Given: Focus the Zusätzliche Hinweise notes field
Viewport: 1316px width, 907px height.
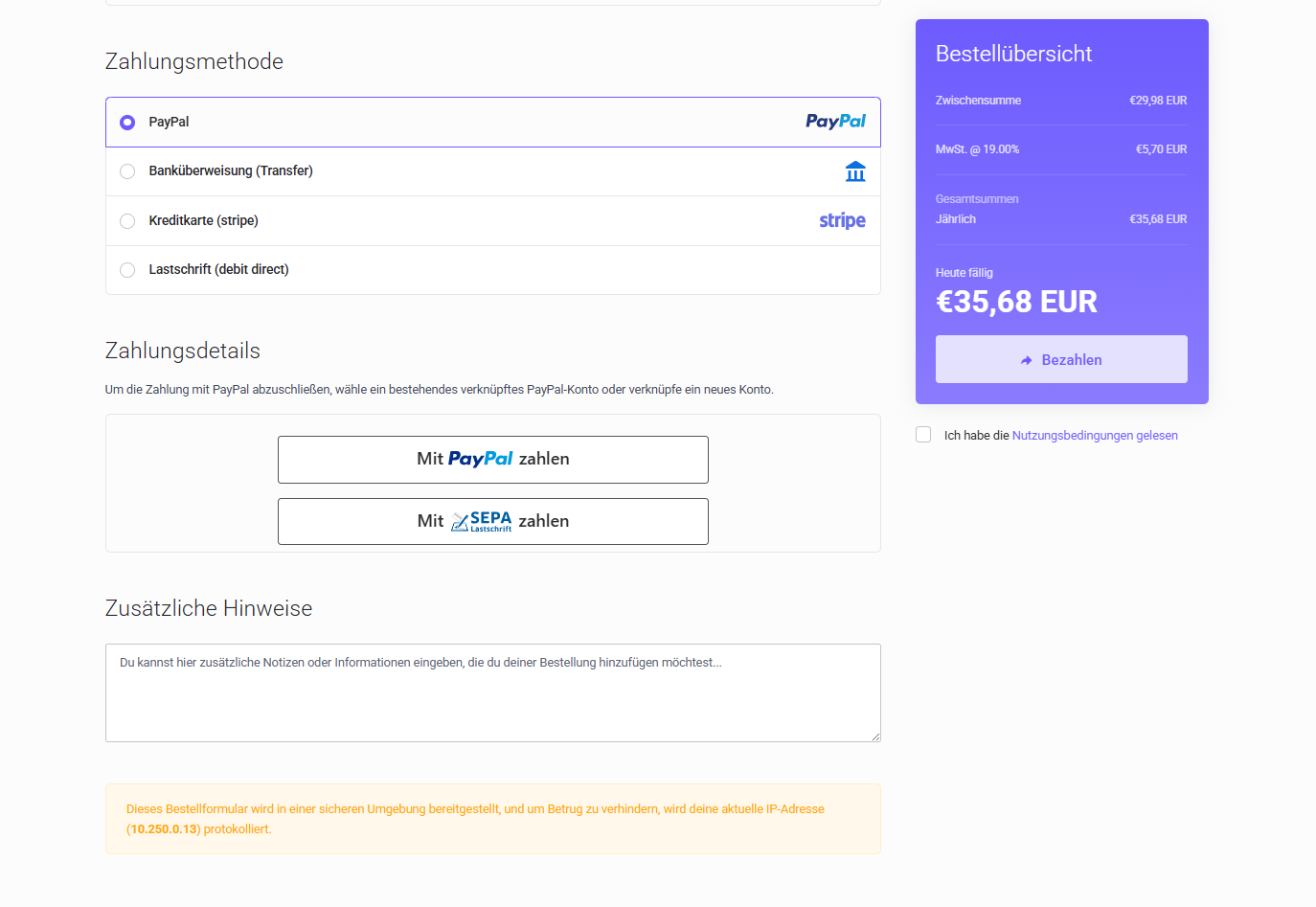Looking at the screenshot, I should click(x=493, y=692).
